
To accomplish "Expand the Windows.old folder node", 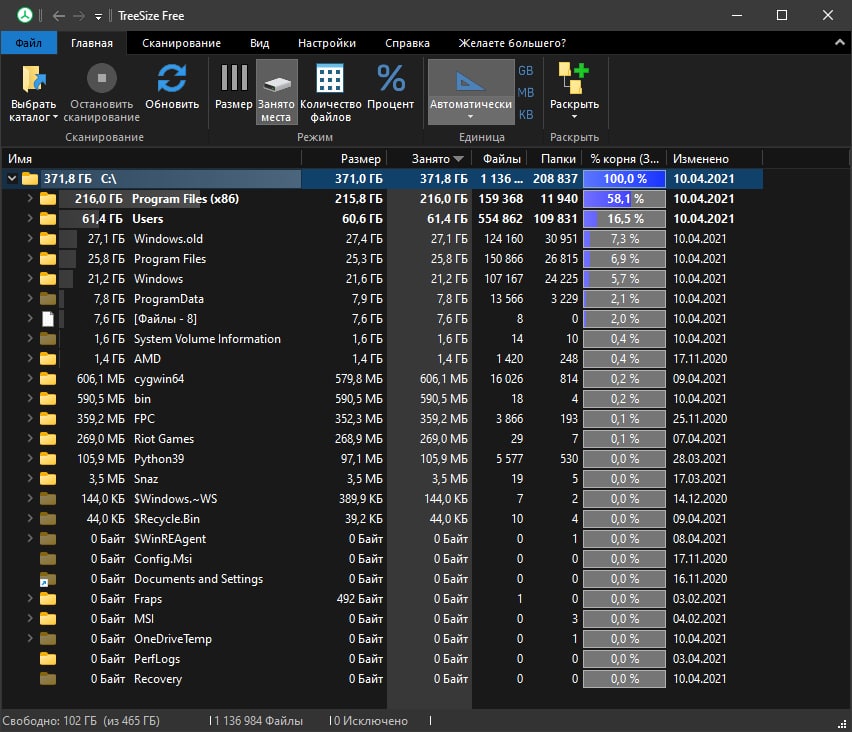I will point(30,238).
